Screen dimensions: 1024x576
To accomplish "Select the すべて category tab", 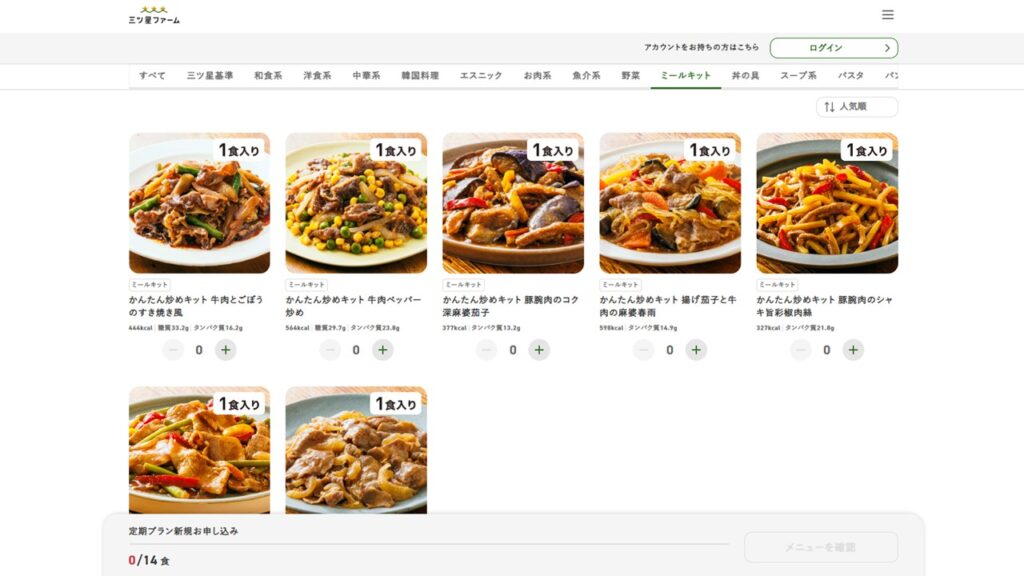I will (152, 76).
